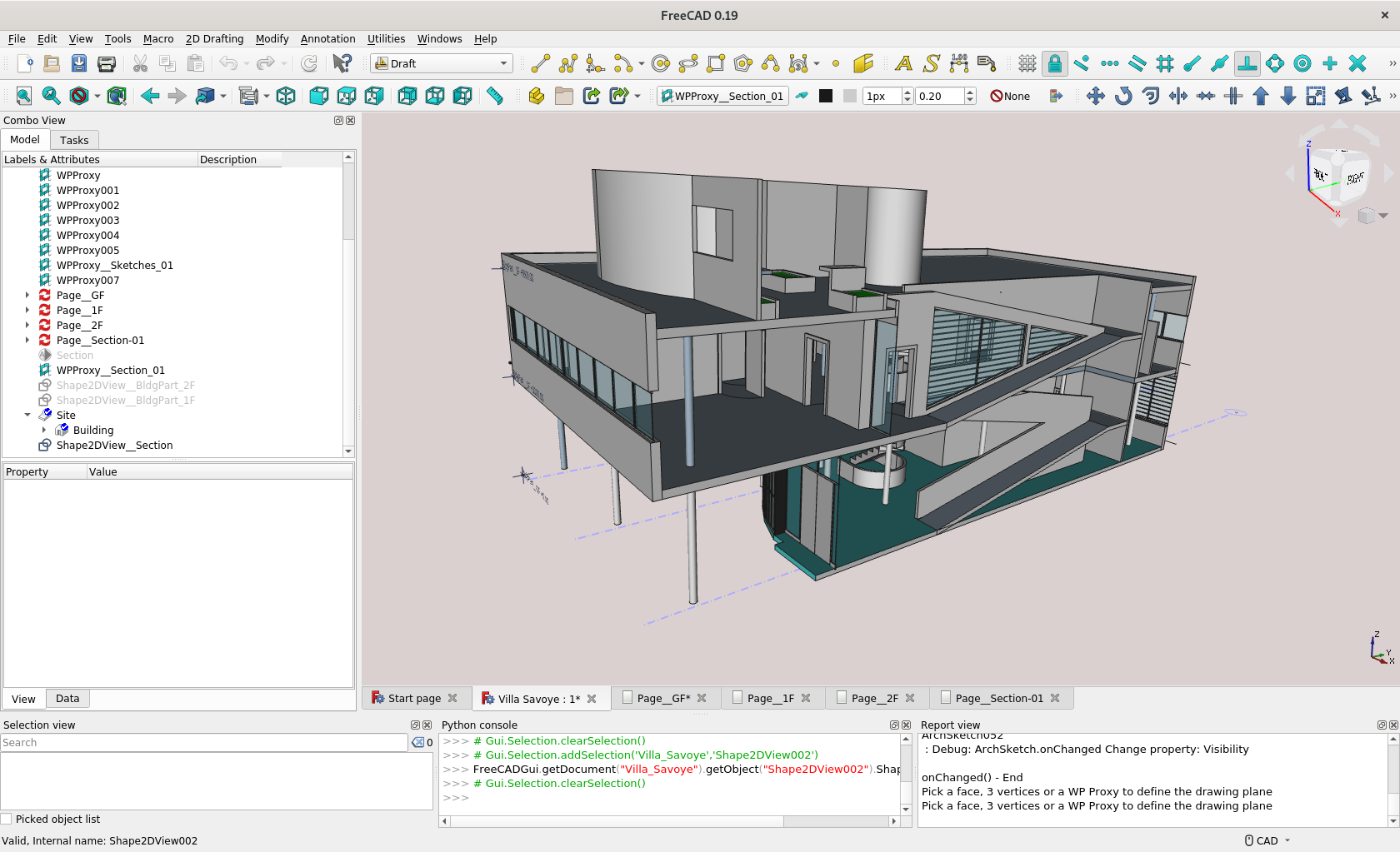This screenshot has height=852, width=1400.
Task: Check the Picked object list checkbox
Action: point(7,819)
